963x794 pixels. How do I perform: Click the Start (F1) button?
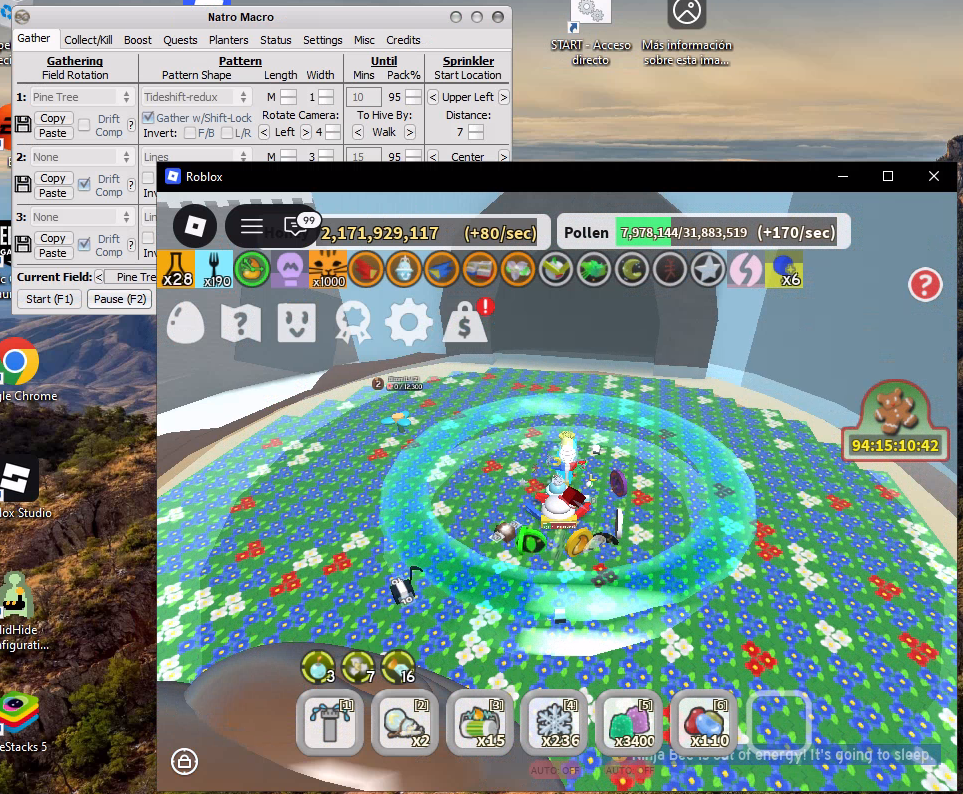point(50,299)
